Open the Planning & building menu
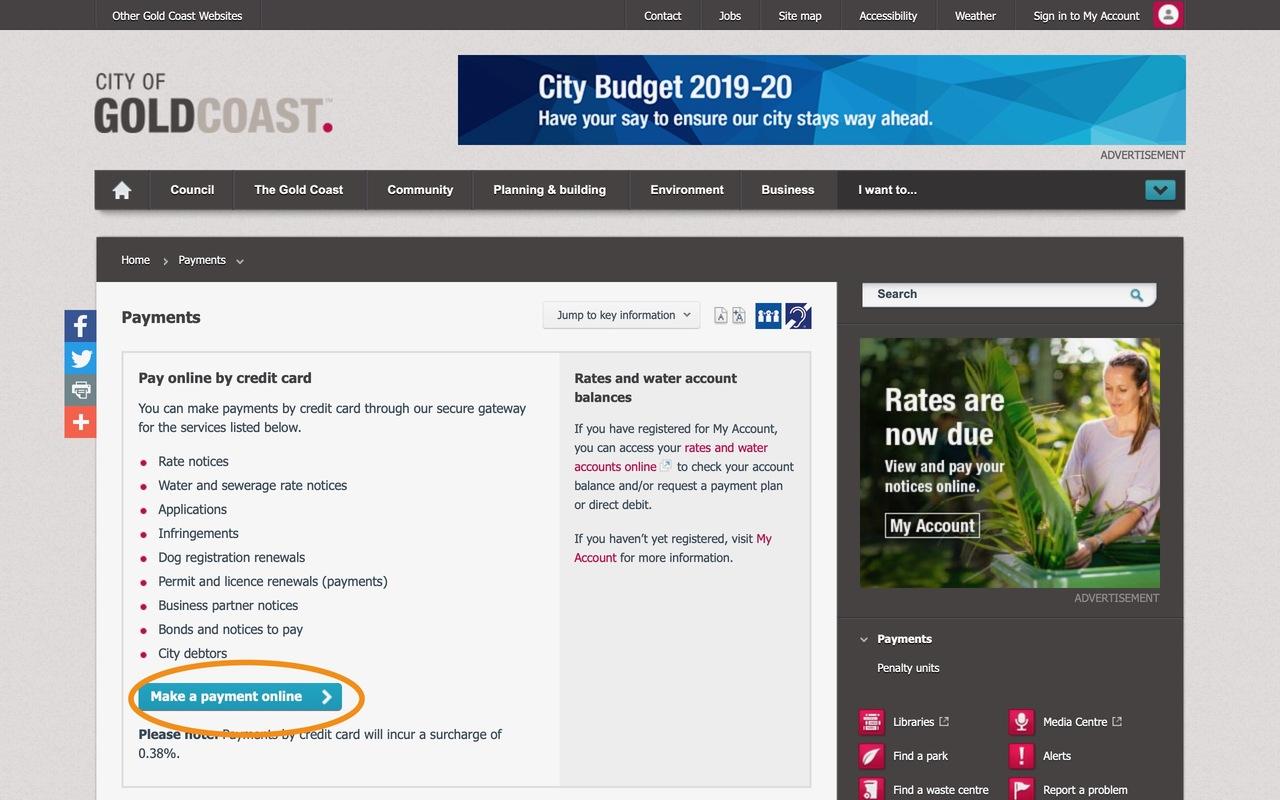Viewport: 1280px width, 800px height. point(549,190)
